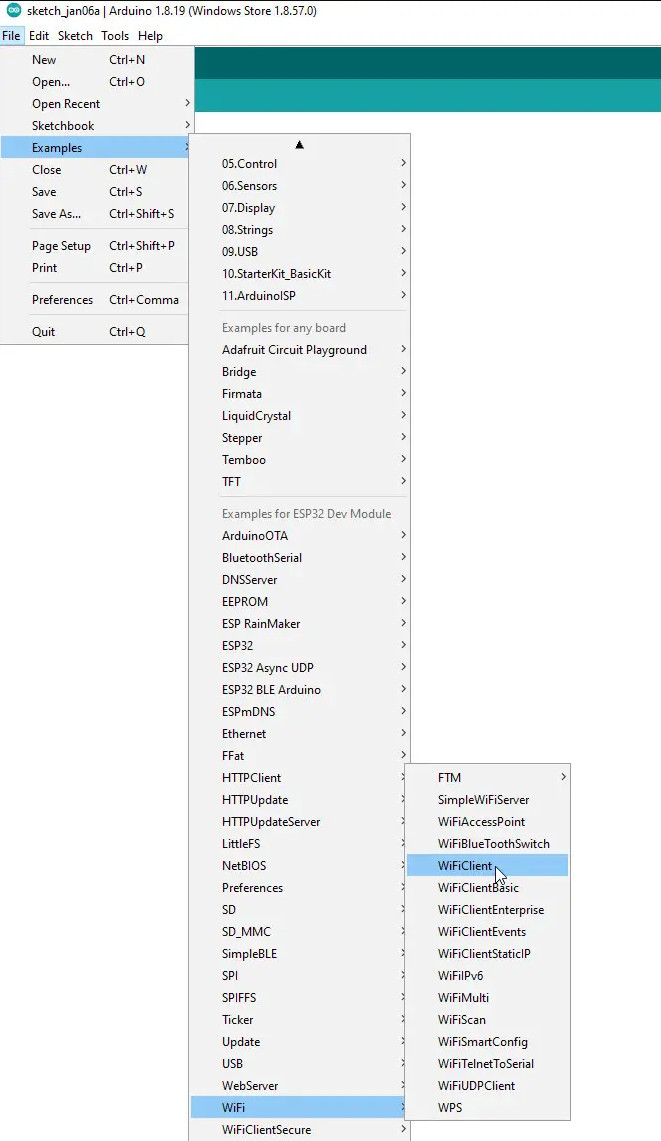Screen dimensions: 661x1141
Task: Open the WiFiClient example sketch
Action: click(465, 866)
